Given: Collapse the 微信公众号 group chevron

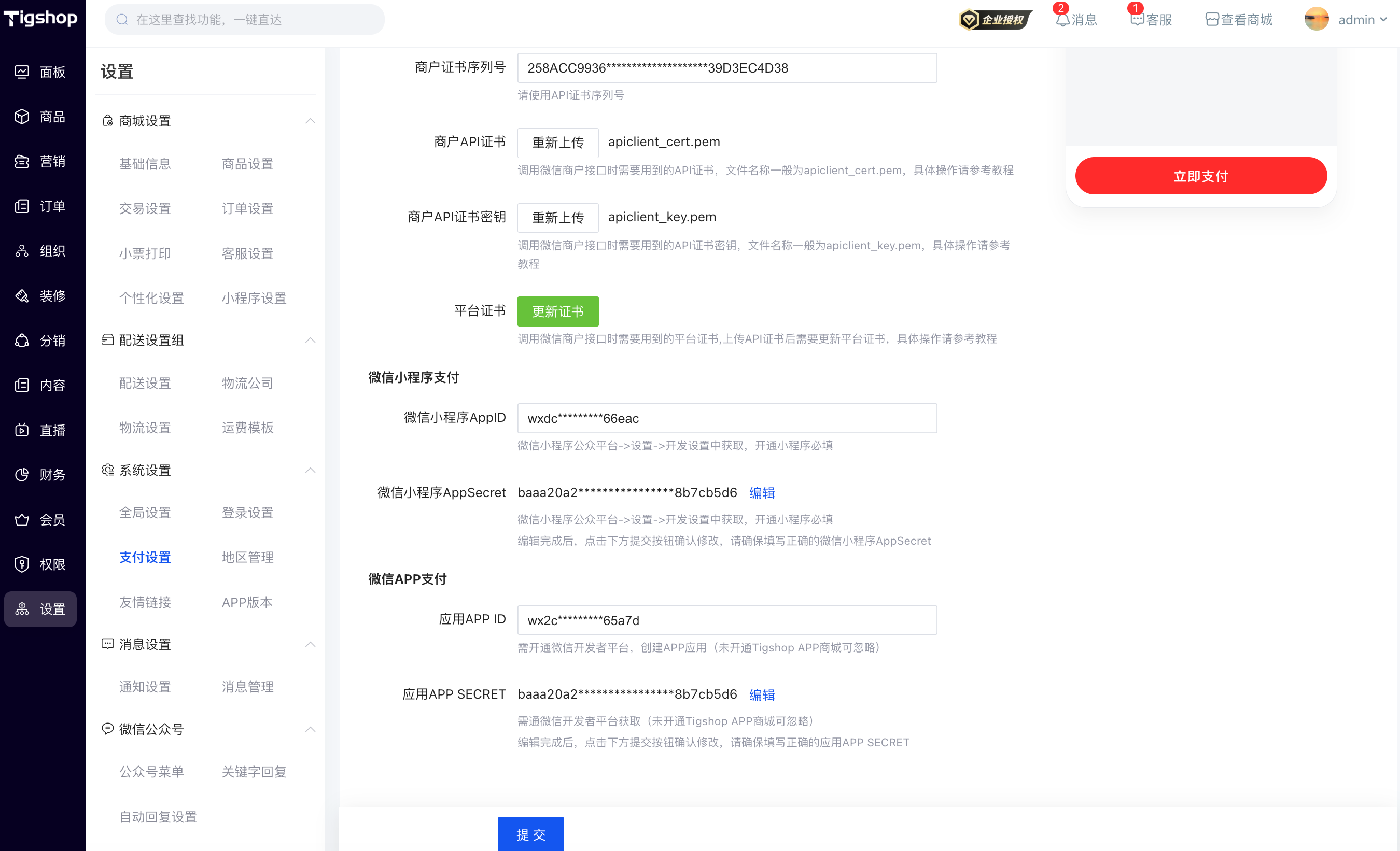Looking at the screenshot, I should [310, 729].
